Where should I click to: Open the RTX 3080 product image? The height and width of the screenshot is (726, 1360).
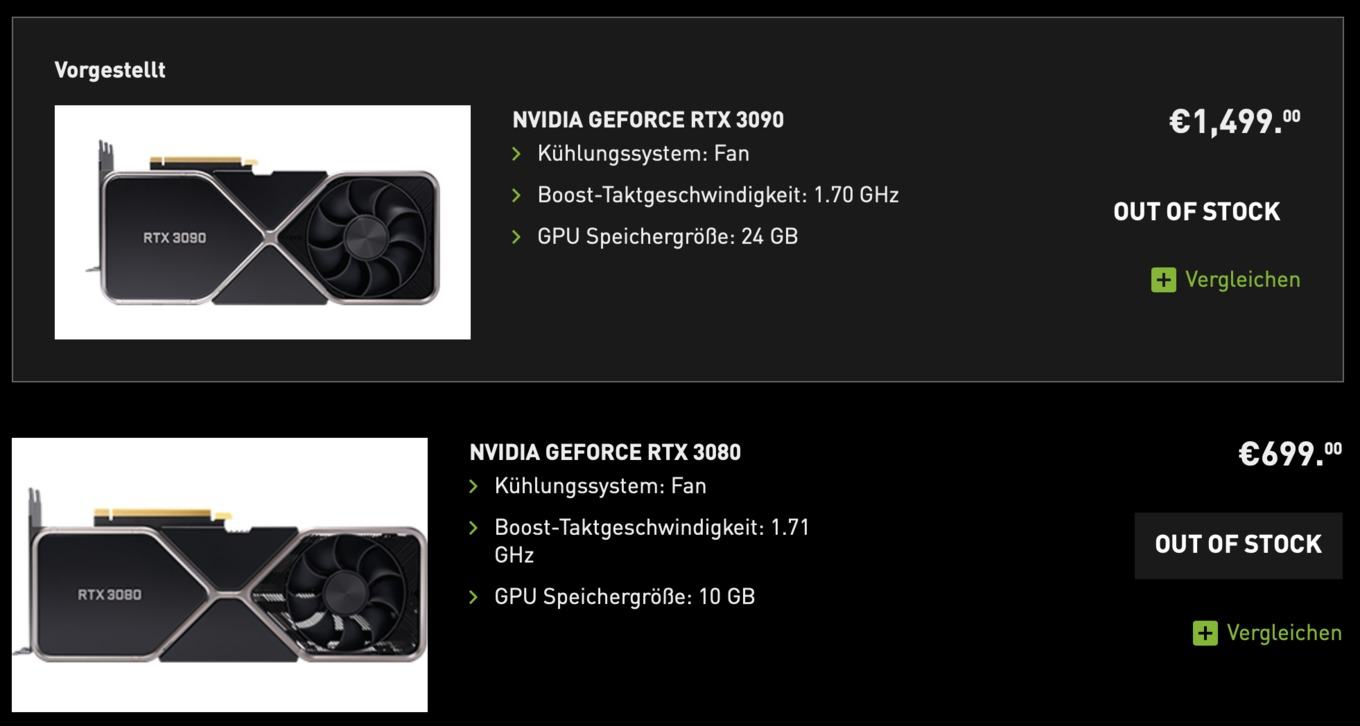[220, 575]
